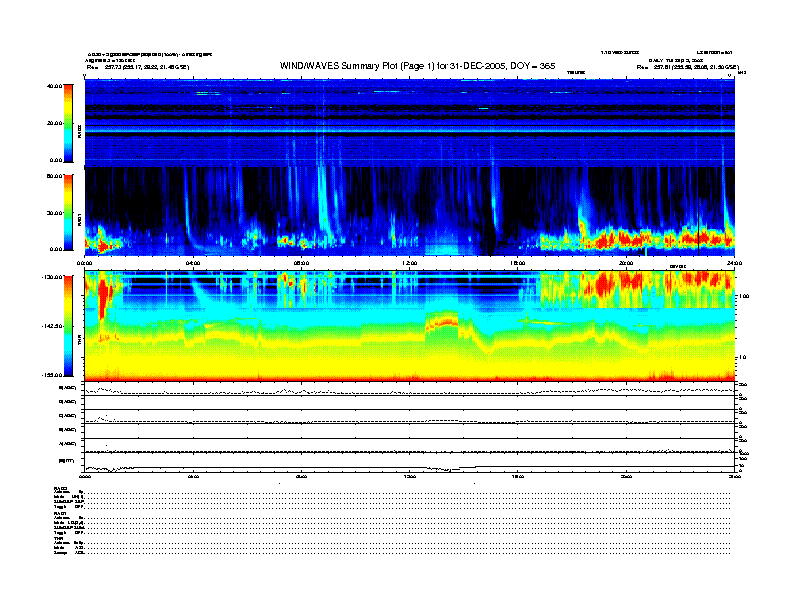
Task: Click the 20.00 top color scale label
Action: 54,123
